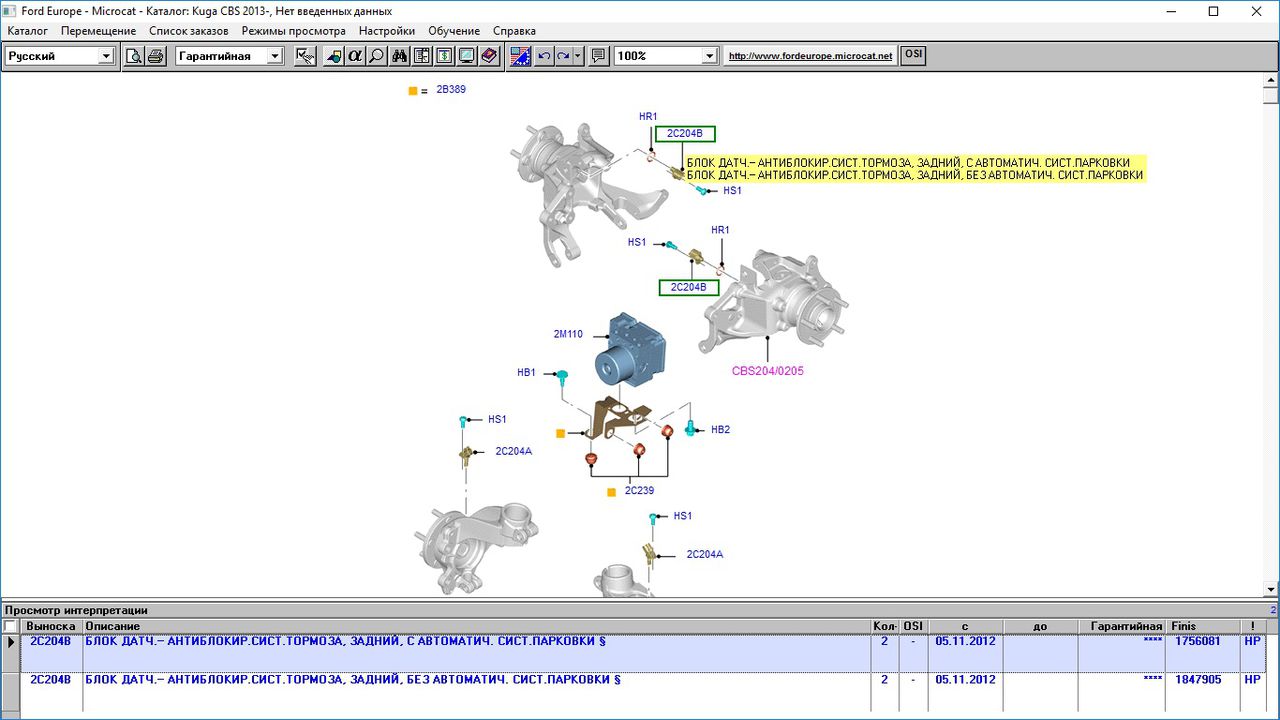Click the Просмотр интерпретации panel title
The width and height of the screenshot is (1280, 720).
click(76, 610)
